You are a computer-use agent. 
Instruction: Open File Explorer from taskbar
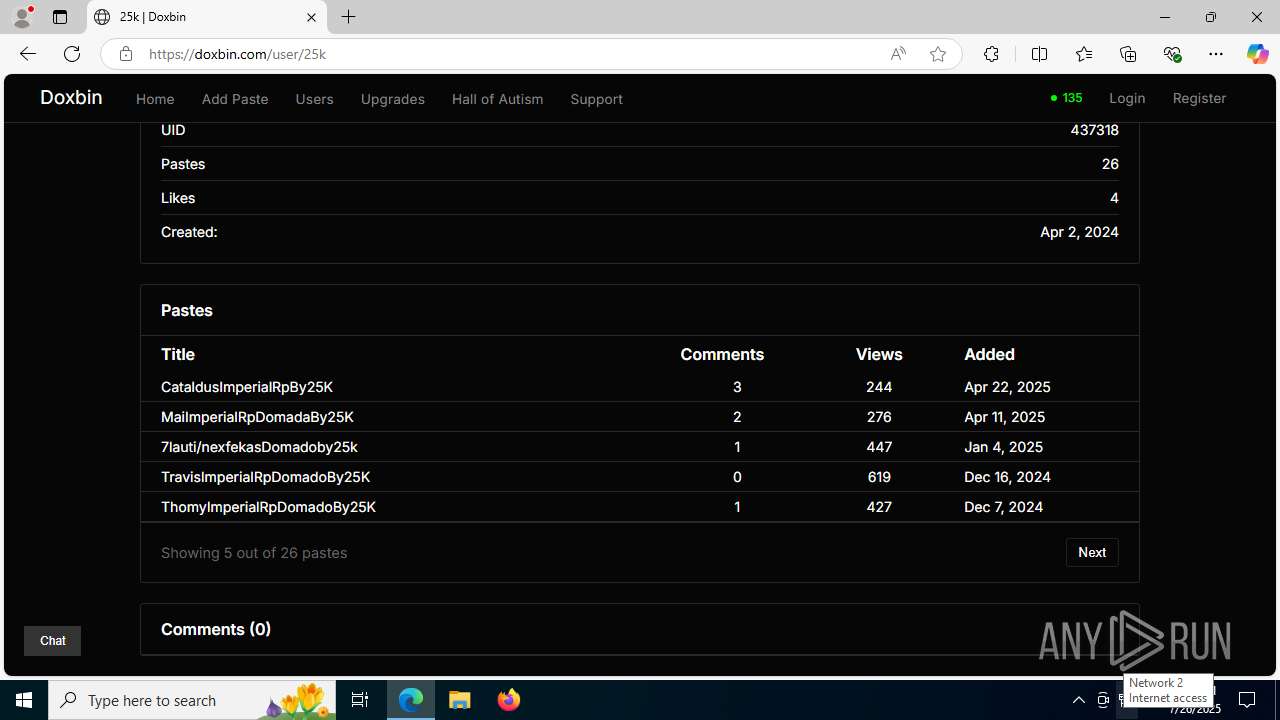pos(460,700)
